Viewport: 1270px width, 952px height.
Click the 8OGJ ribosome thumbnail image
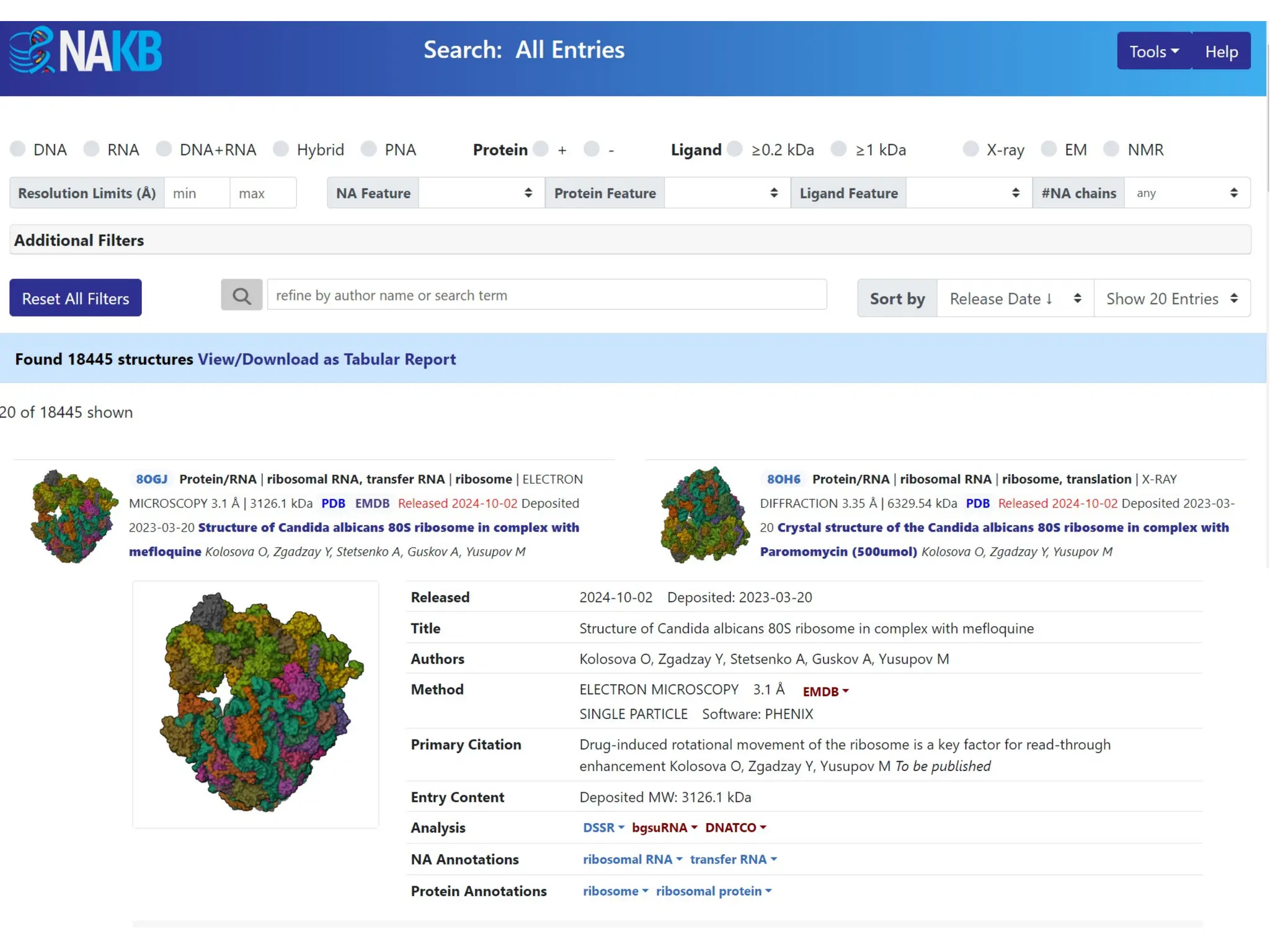pos(74,516)
